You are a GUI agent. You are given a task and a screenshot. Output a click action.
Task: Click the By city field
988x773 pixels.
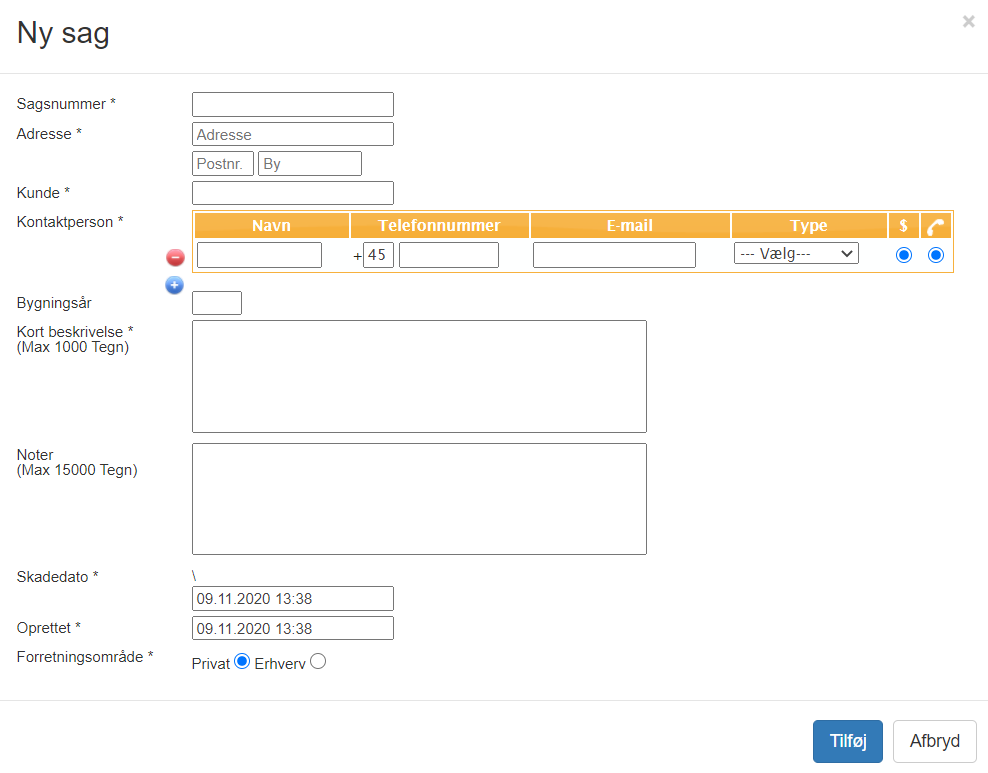point(309,164)
